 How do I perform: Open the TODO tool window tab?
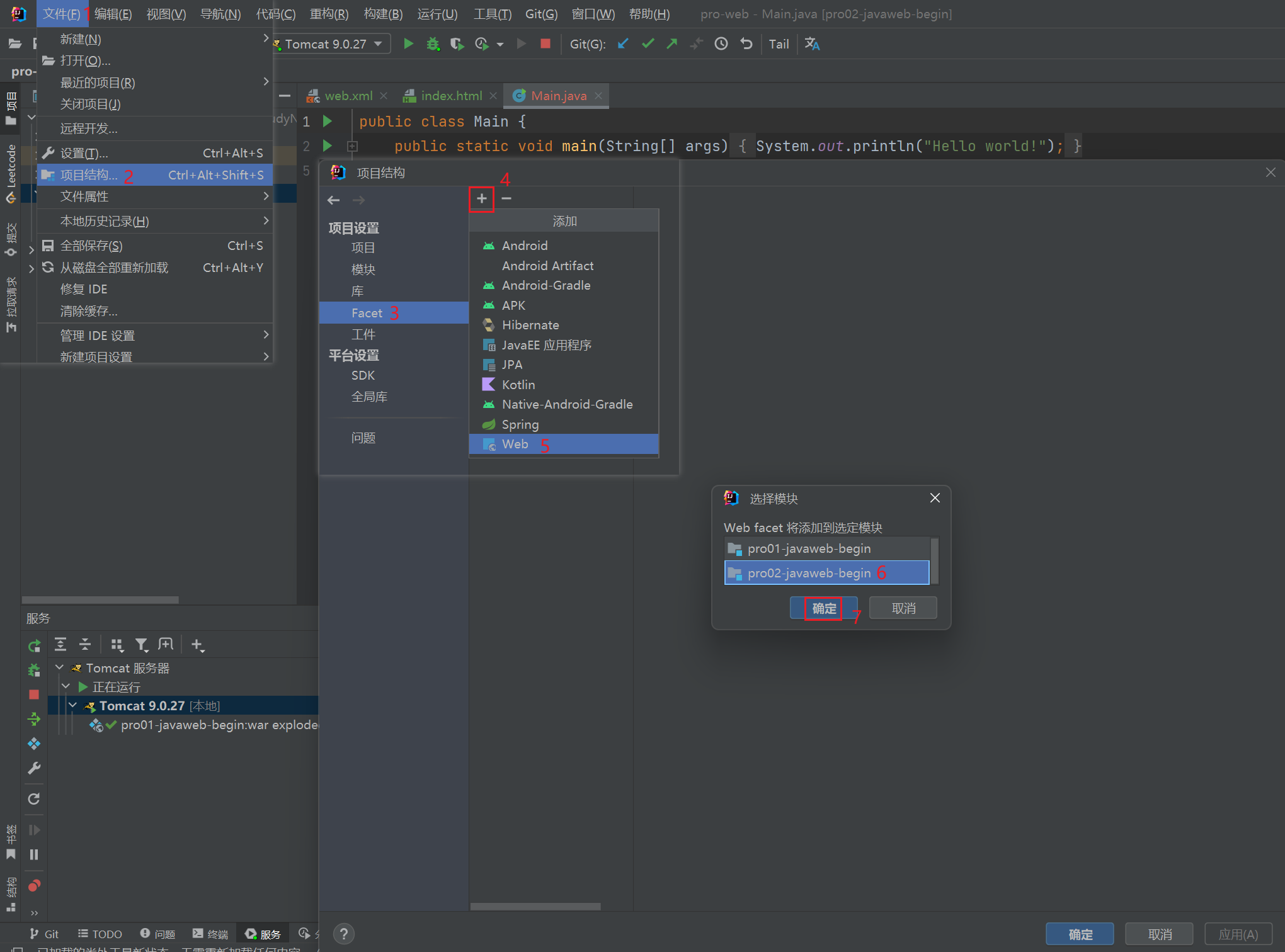100,934
